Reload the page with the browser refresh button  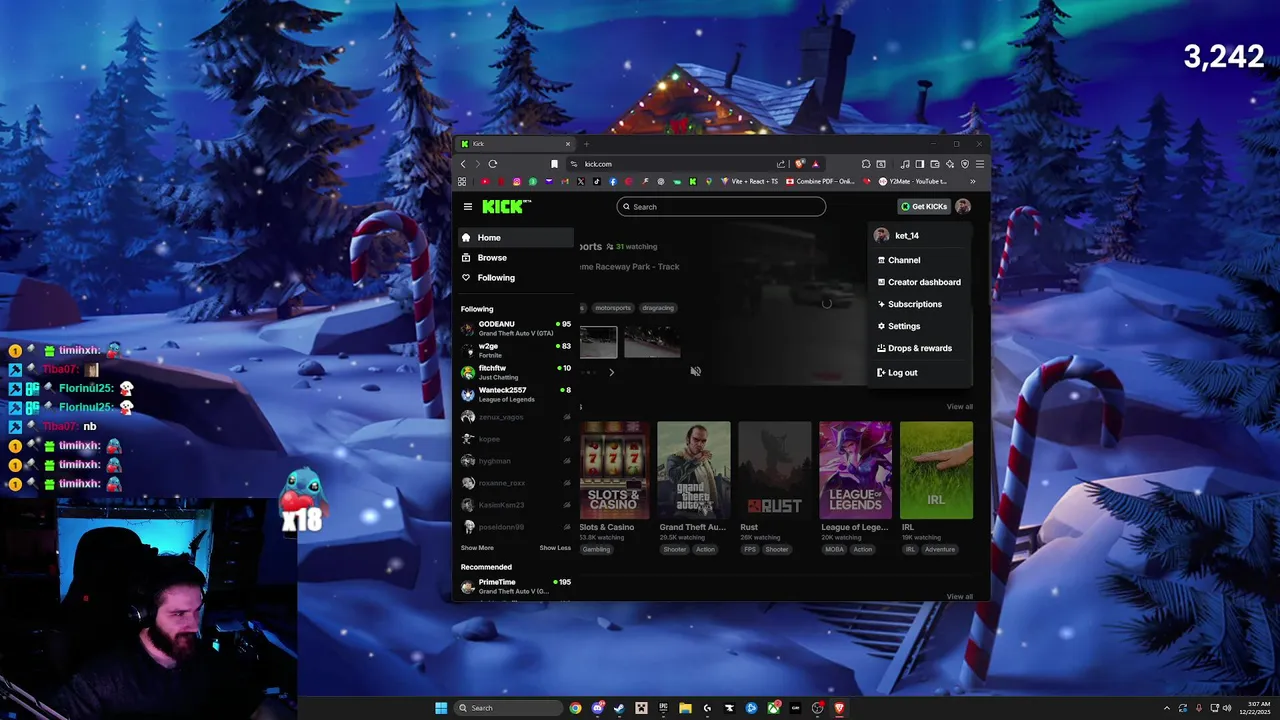493,164
